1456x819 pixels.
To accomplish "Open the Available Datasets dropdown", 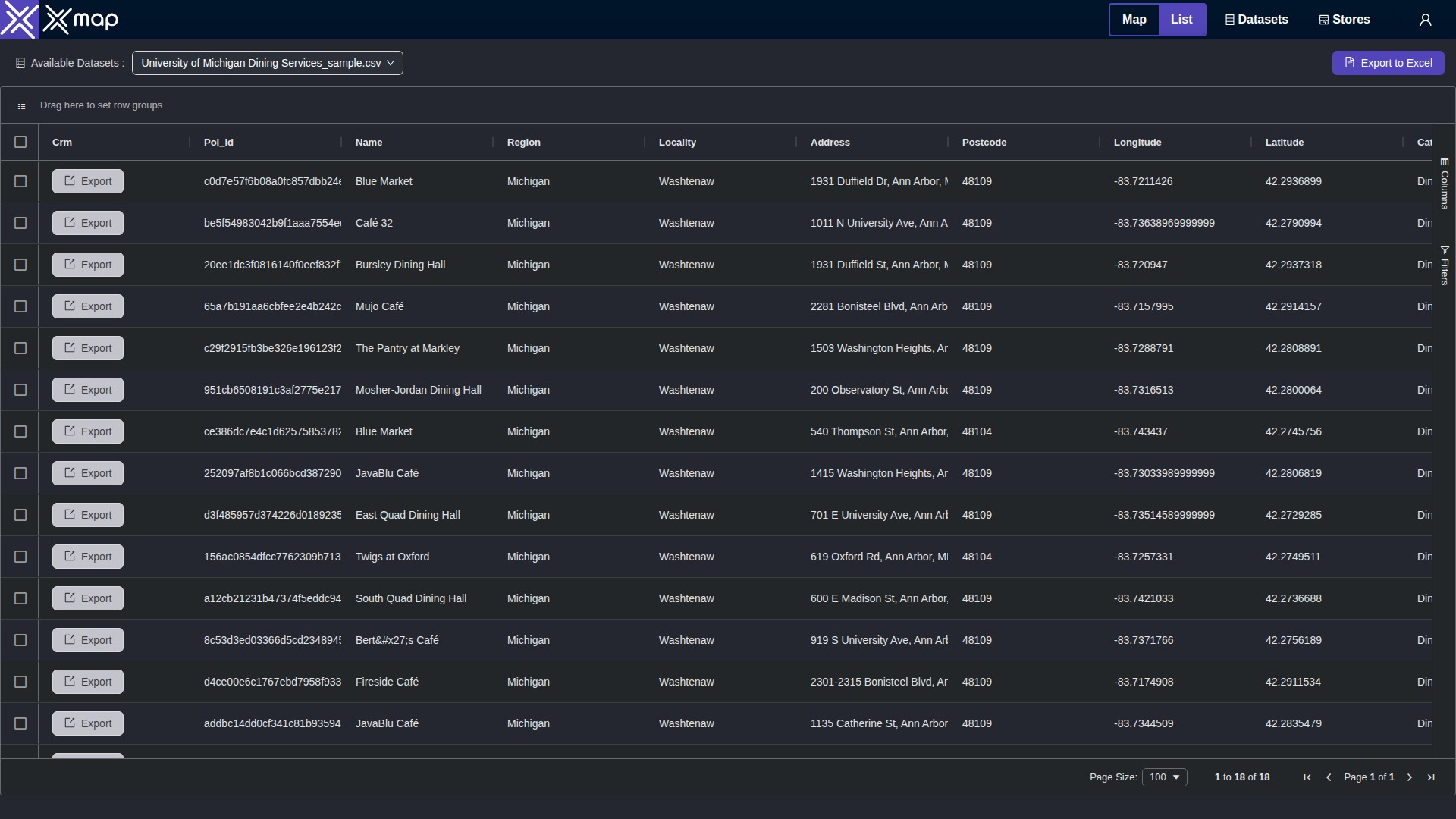I will coord(267,63).
